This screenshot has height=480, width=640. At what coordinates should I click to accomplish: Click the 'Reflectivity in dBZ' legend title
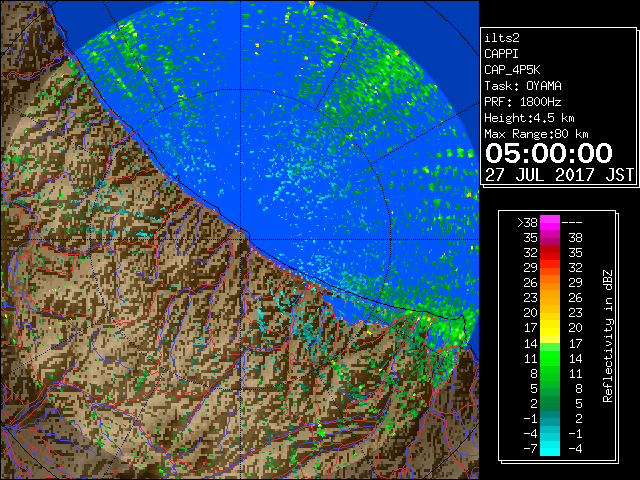click(607, 336)
